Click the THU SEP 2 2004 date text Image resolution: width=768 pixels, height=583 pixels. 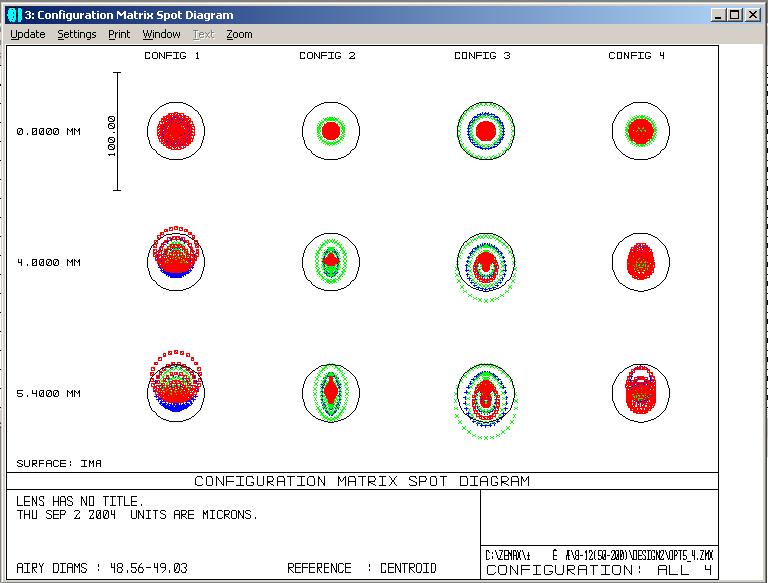click(66, 515)
